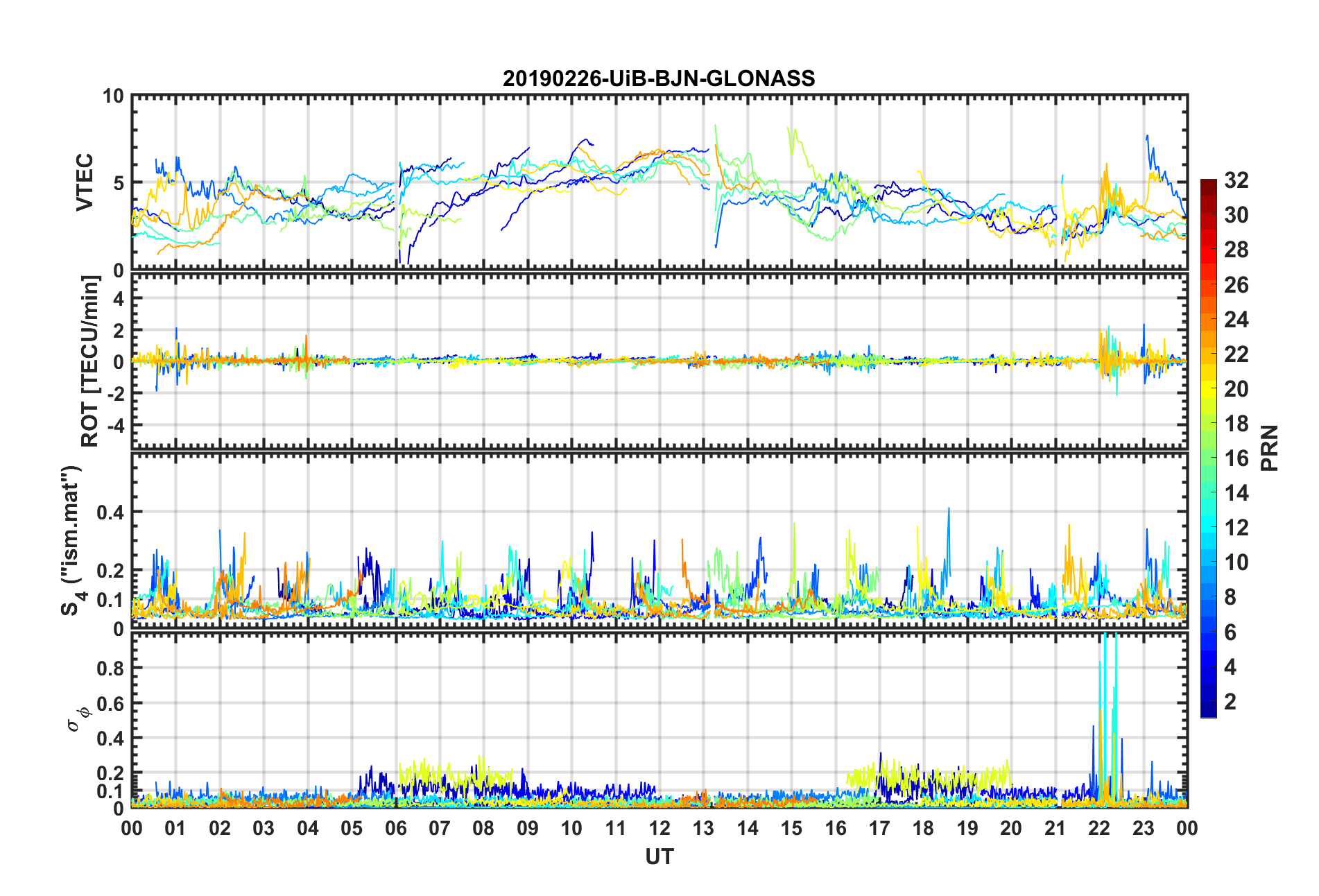Viewport: 1319px width, 896px height.
Task: Click colorbar tick label 14
Action: click(x=1236, y=493)
